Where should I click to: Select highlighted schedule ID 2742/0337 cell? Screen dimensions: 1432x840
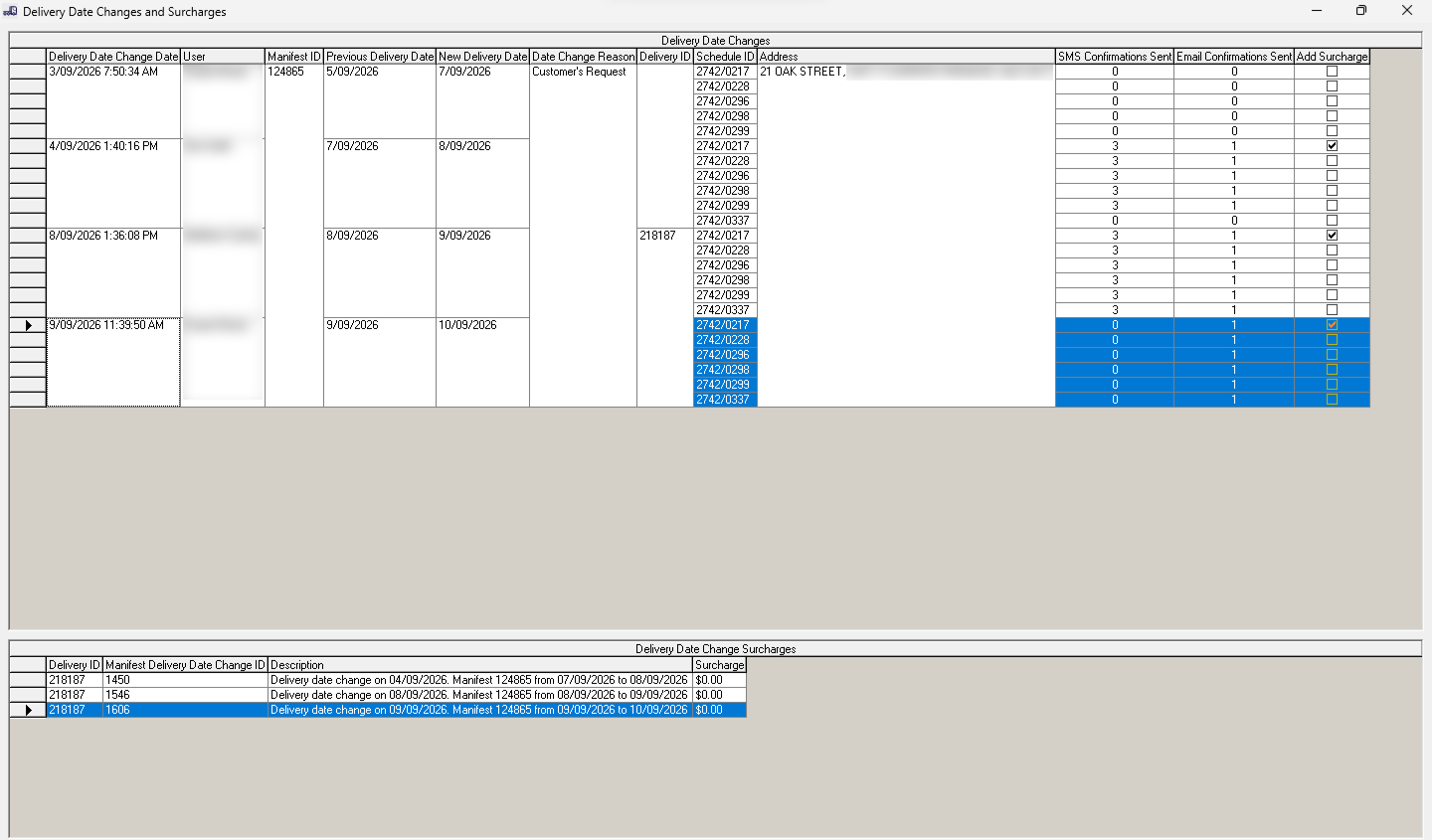pyautogui.click(x=725, y=400)
